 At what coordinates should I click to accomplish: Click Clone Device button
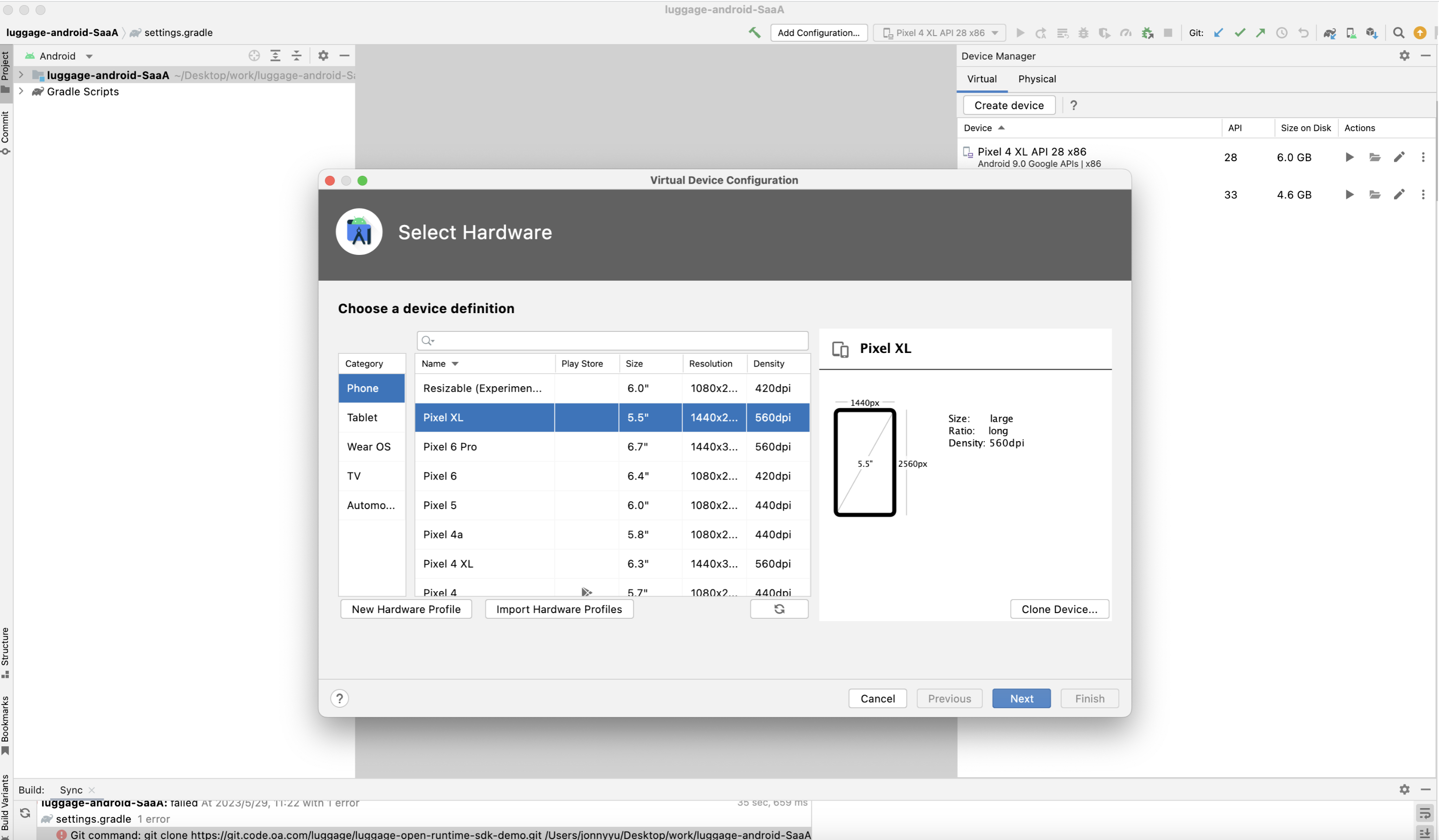1059,609
